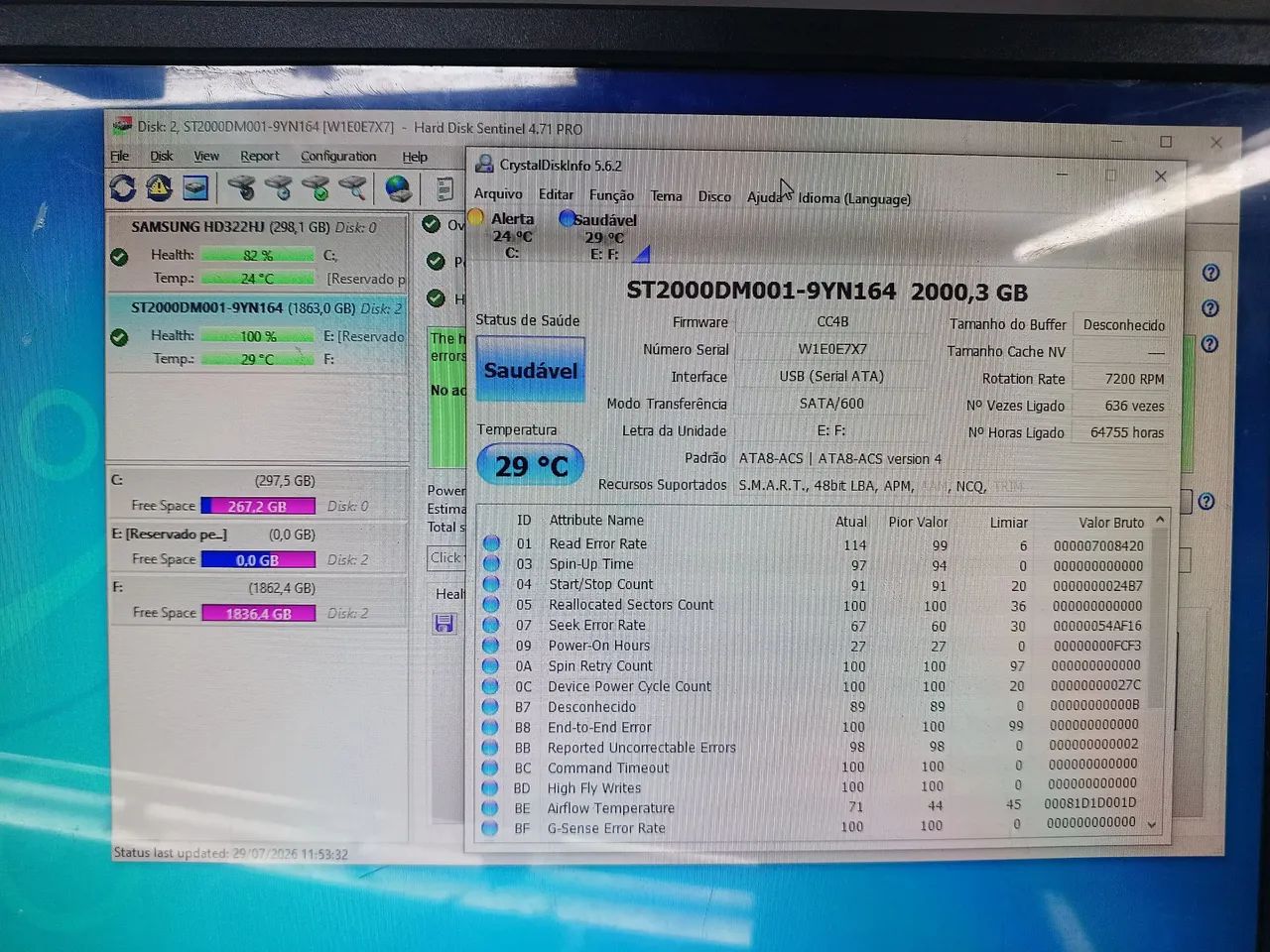Image resolution: width=1270 pixels, height=952 pixels.
Task: Select the Device Power Cycle Count row
Action: pyautogui.click(x=814, y=686)
